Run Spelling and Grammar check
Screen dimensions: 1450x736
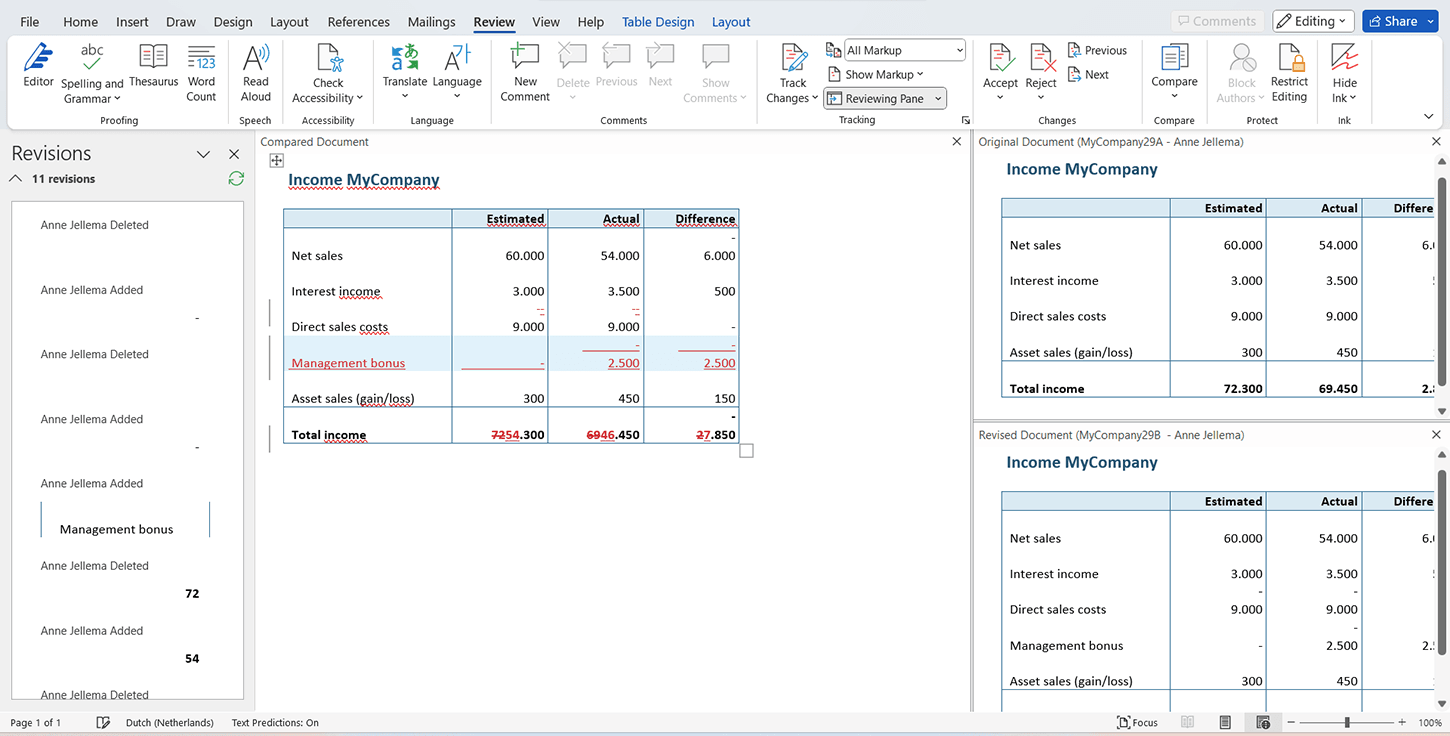[x=92, y=70]
